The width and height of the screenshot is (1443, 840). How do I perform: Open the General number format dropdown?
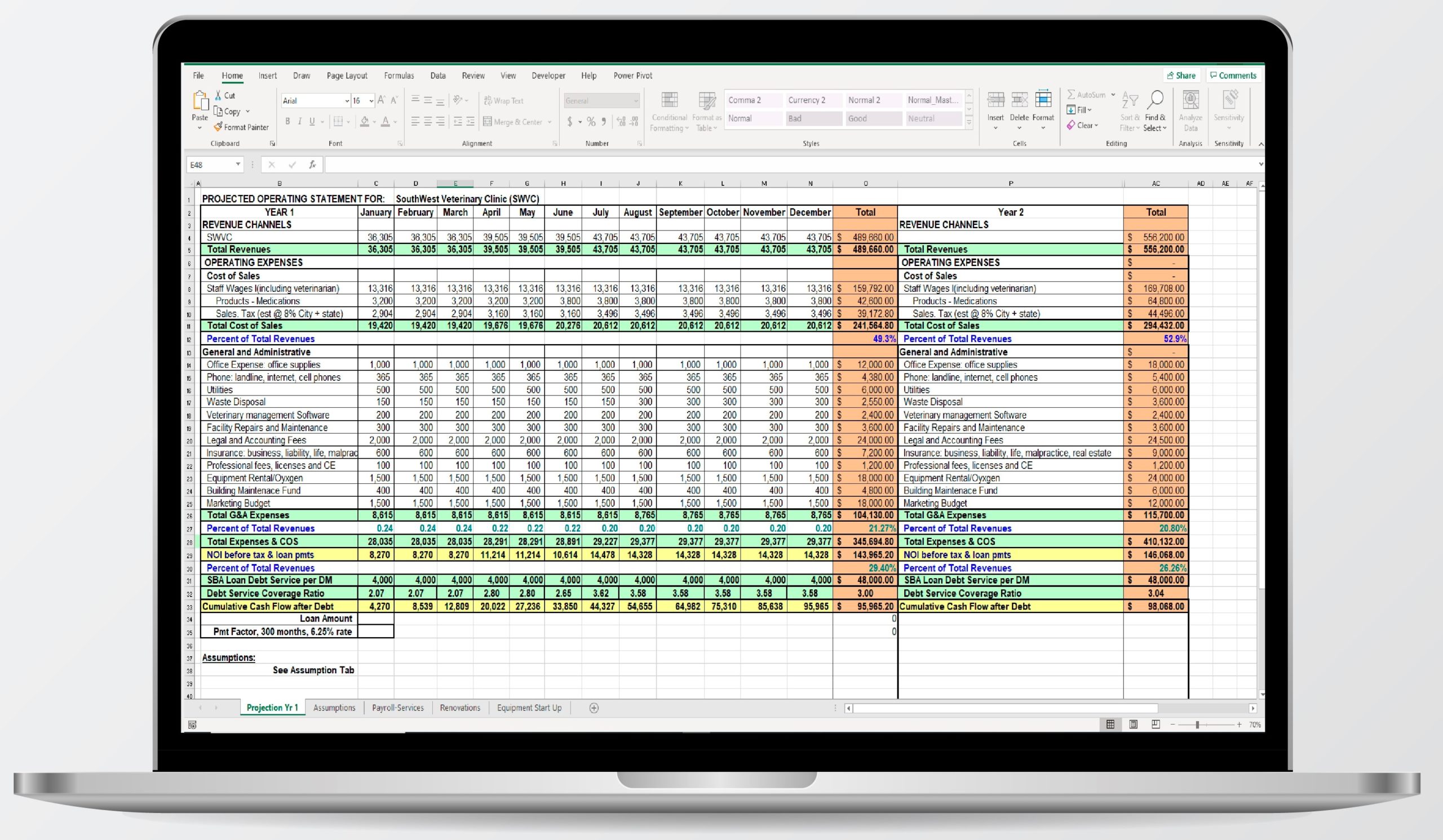(x=636, y=101)
